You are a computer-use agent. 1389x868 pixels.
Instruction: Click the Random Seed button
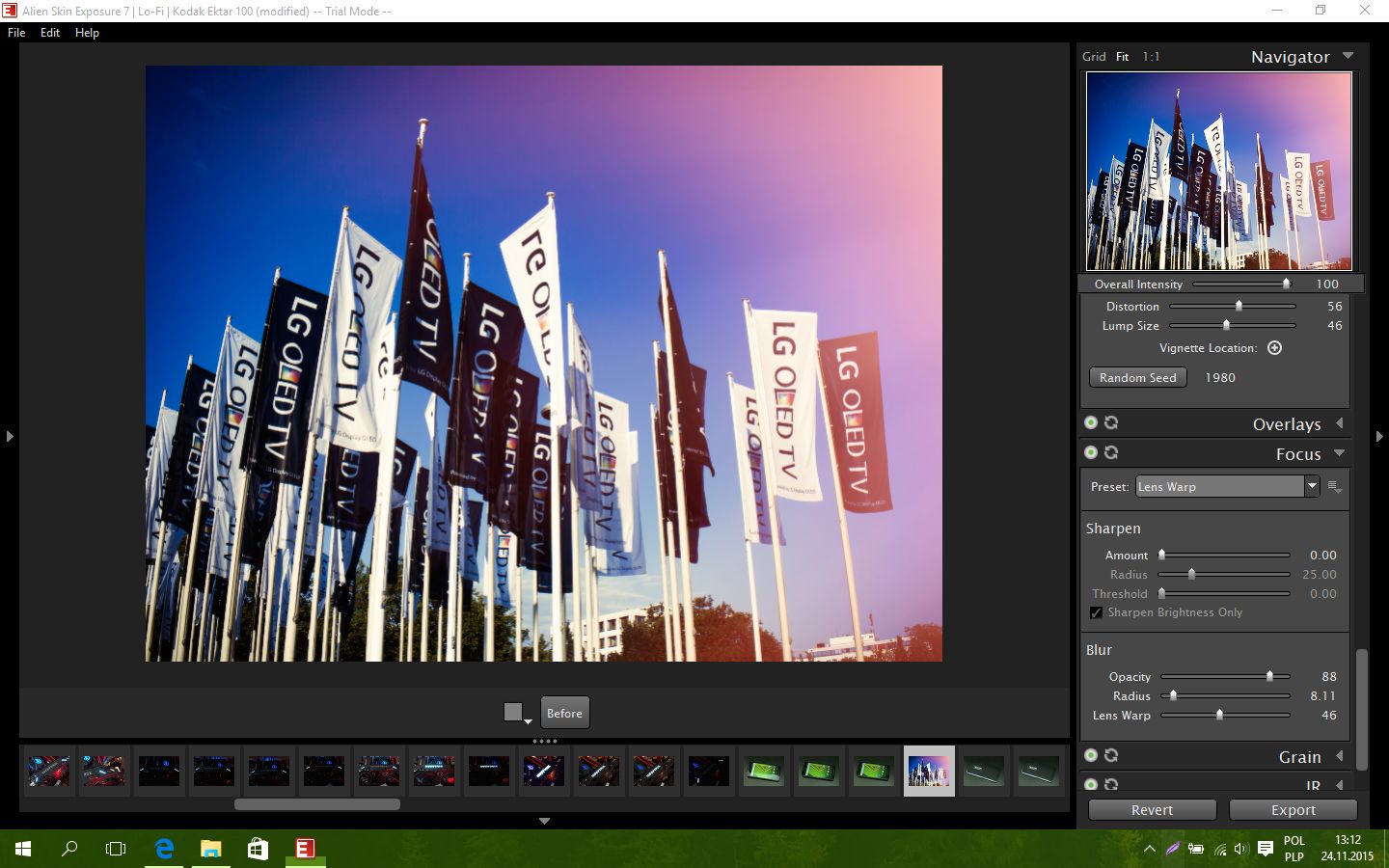pos(1138,377)
